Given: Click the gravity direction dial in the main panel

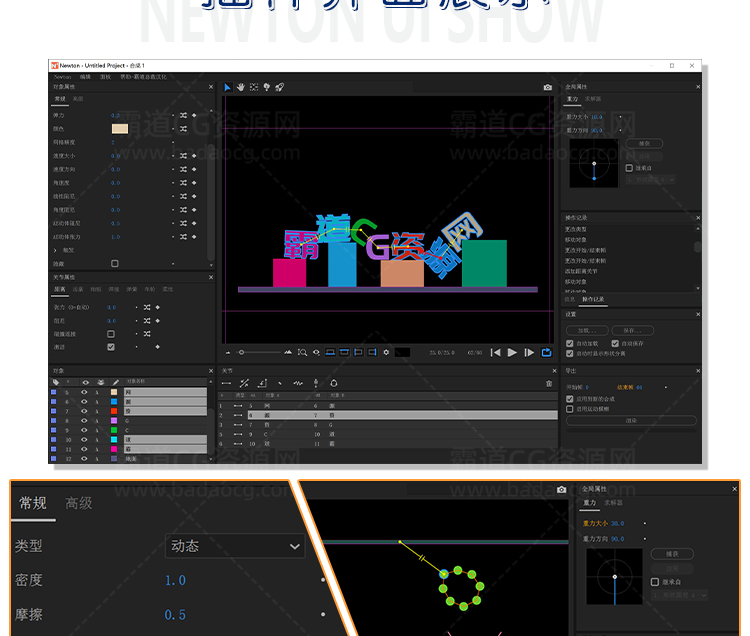Looking at the screenshot, I should [x=594, y=164].
